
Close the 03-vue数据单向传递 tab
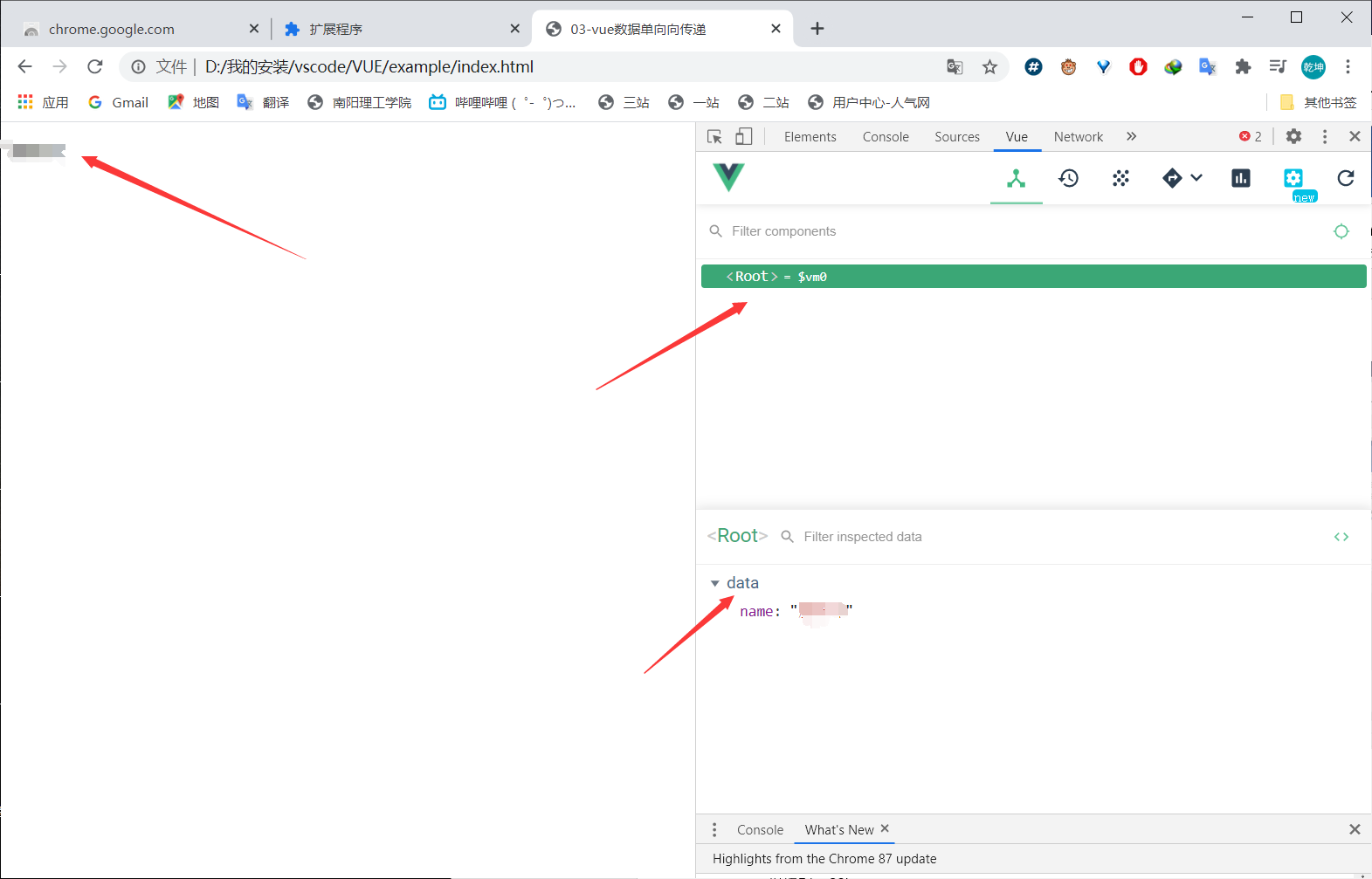click(776, 29)
